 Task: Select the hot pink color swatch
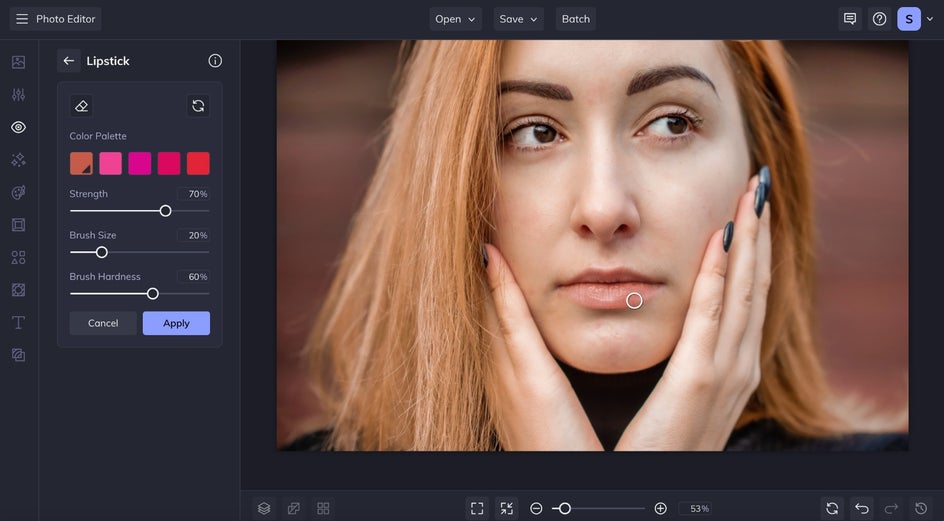(x=110, y=163)
